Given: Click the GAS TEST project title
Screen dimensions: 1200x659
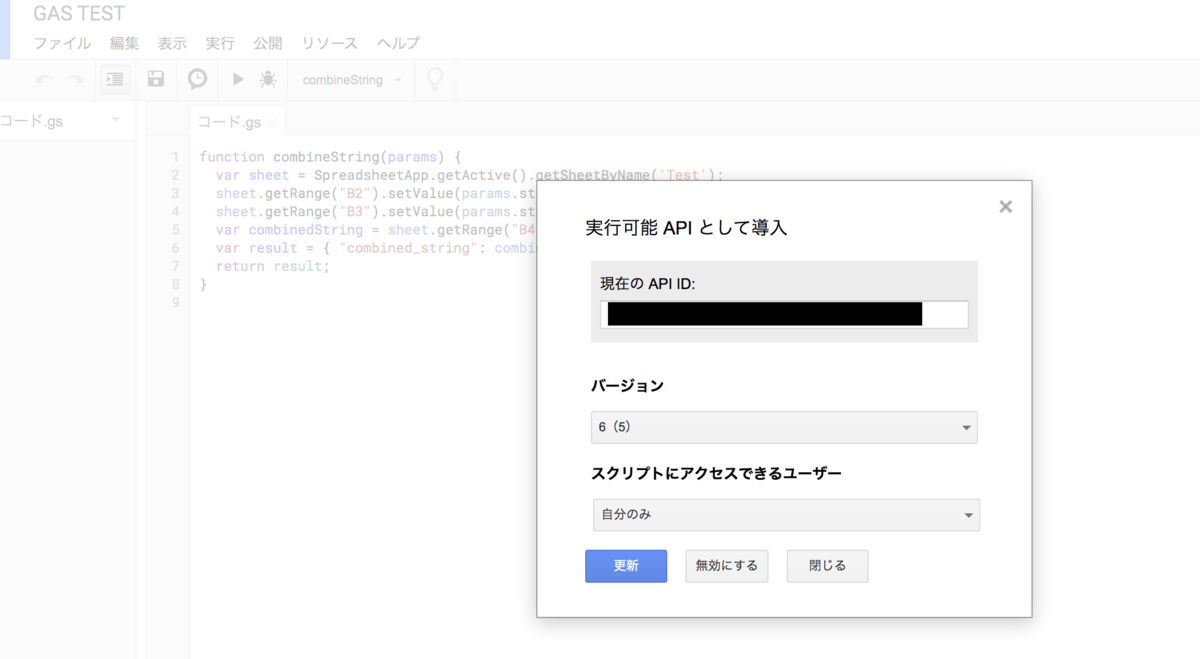Looking at the screenshot, I should click(x=79, y=14).
